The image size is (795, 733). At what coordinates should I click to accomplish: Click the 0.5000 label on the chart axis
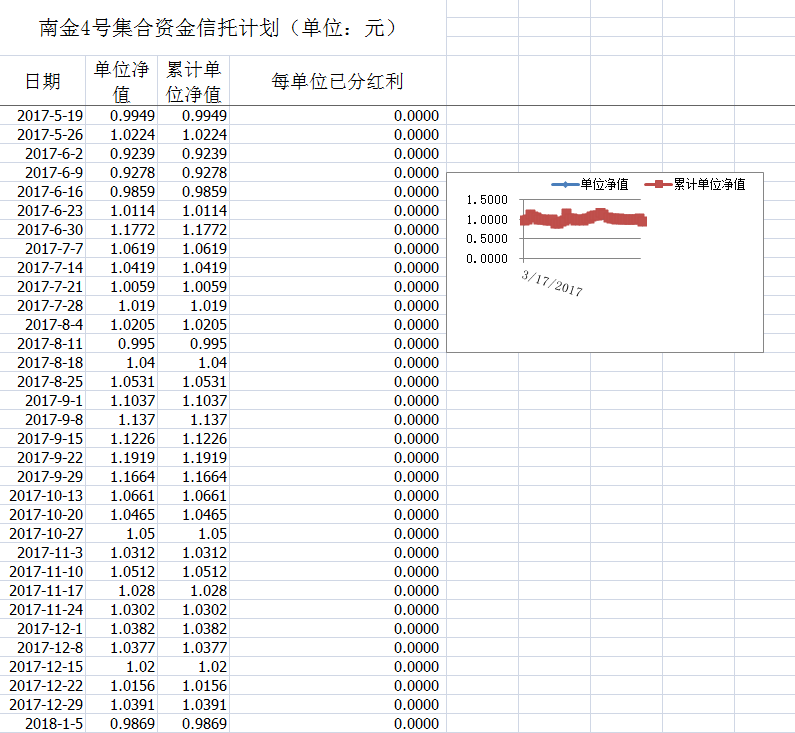[487, 239]
